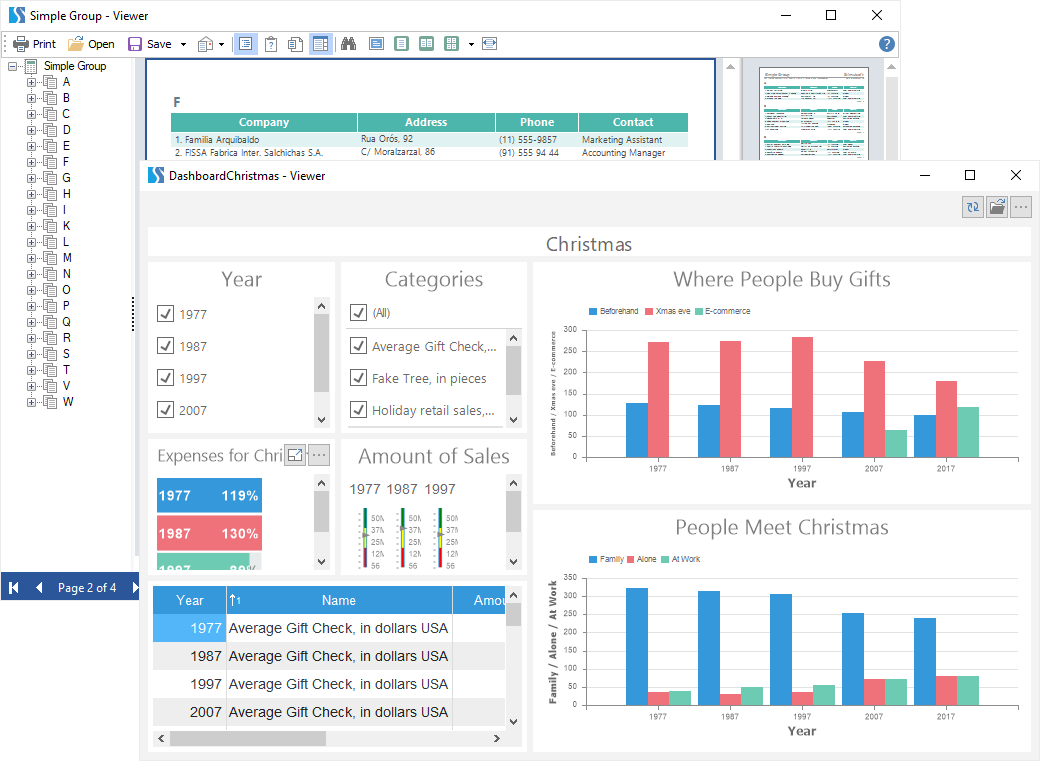Open the Page 2 of 4 indicator

[x=87, y=588]
